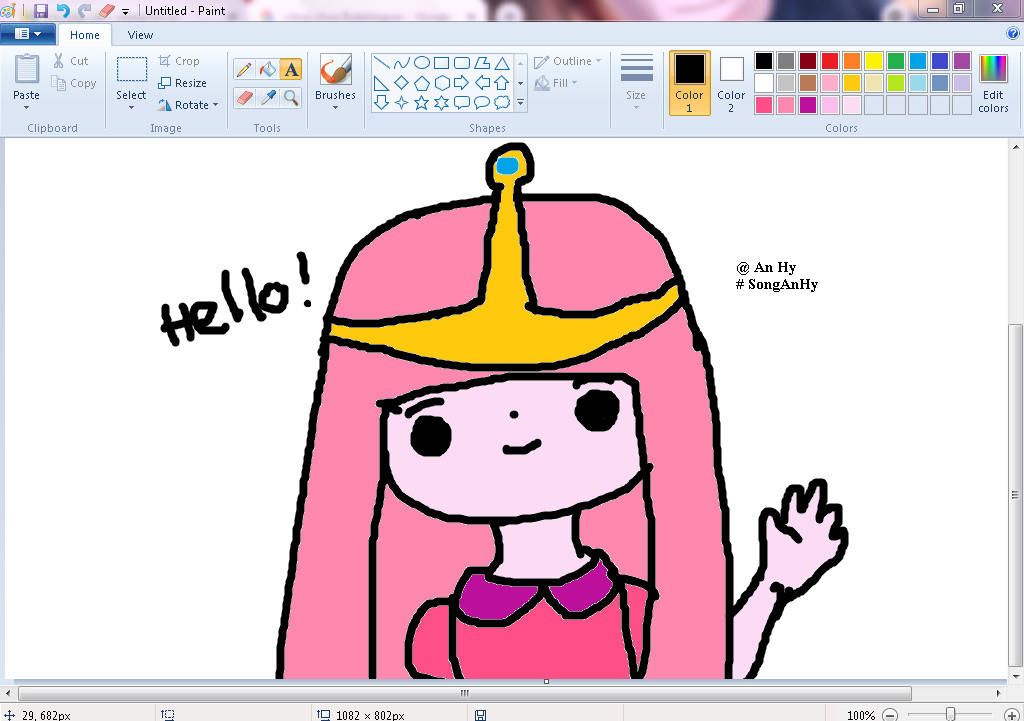
Task: Choose the Curve shape
Action: point(402,63)
